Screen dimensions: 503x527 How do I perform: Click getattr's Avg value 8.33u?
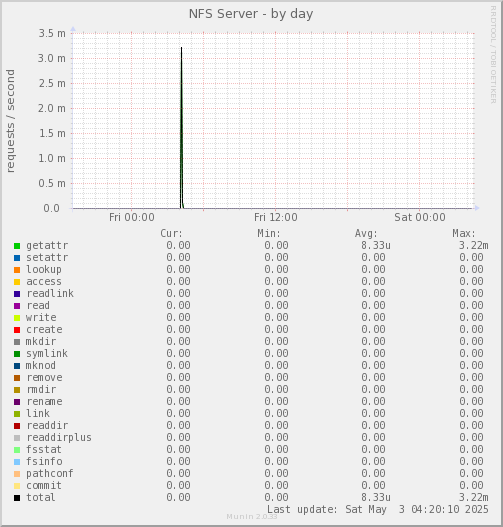coord(376,246)
